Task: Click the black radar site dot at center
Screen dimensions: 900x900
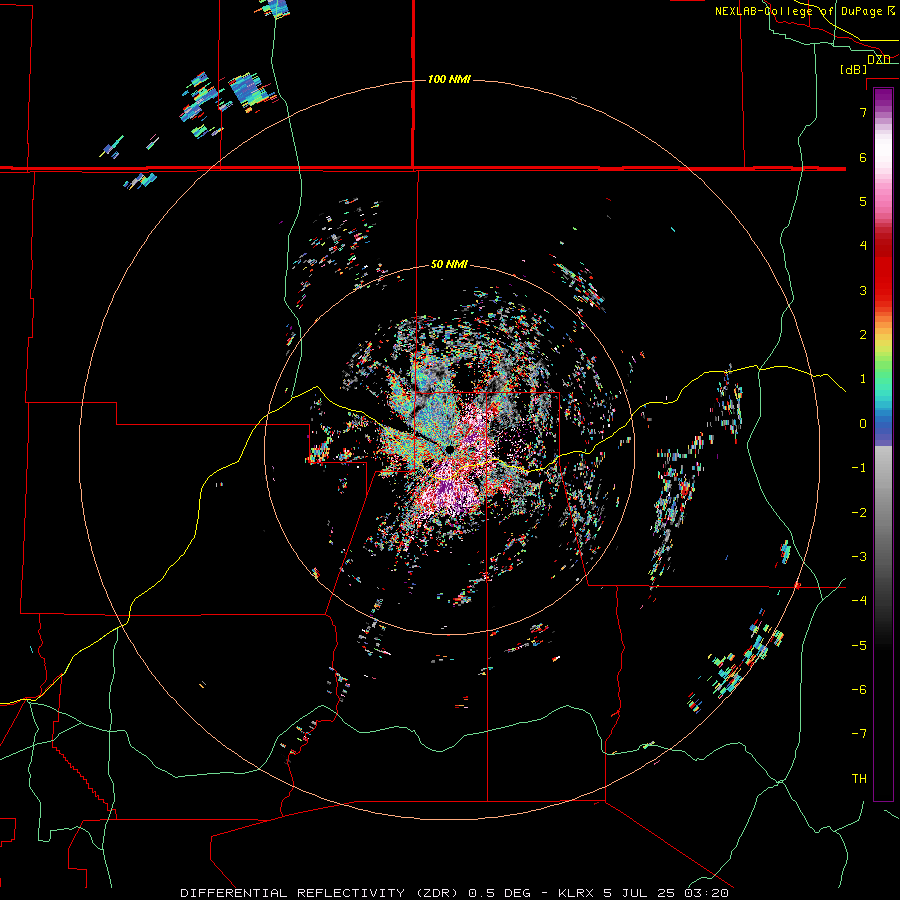Action: 449,449
